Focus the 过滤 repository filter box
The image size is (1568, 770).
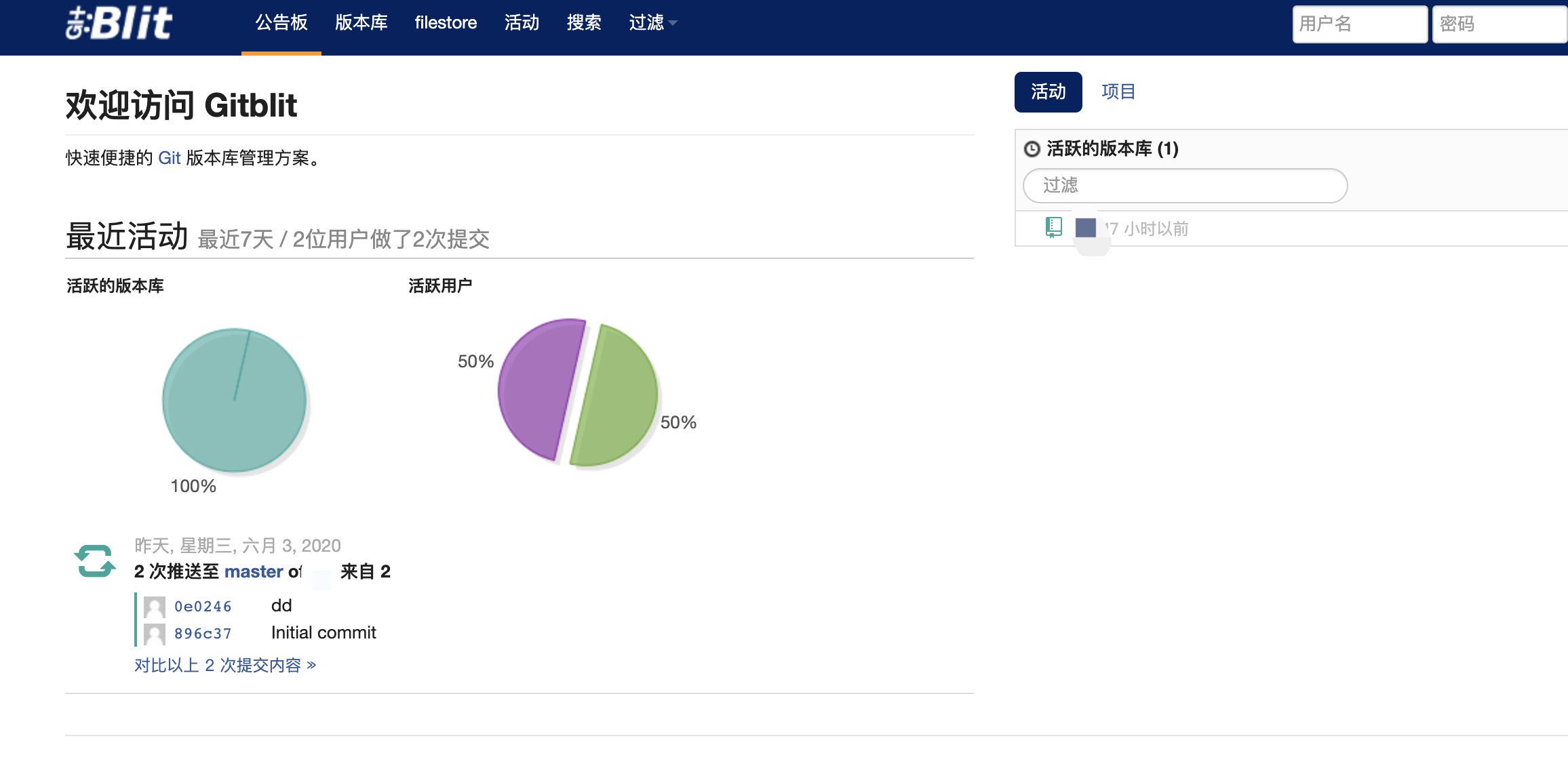coord(1185,186)
